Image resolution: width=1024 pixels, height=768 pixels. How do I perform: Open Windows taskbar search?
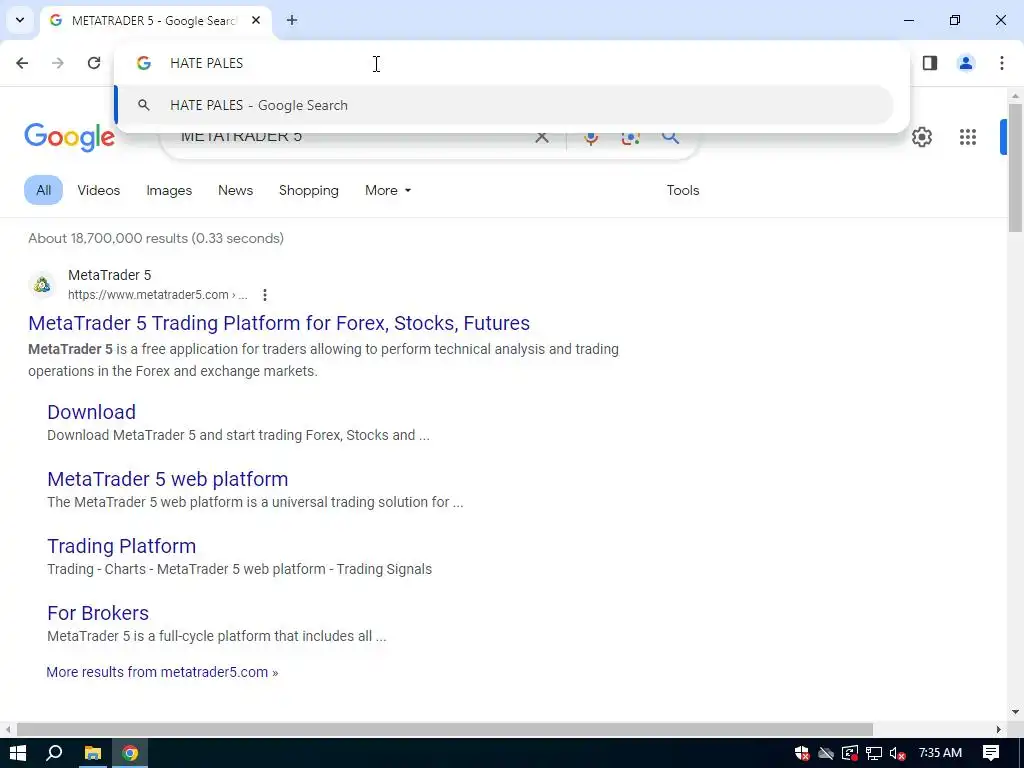[54, 753]
